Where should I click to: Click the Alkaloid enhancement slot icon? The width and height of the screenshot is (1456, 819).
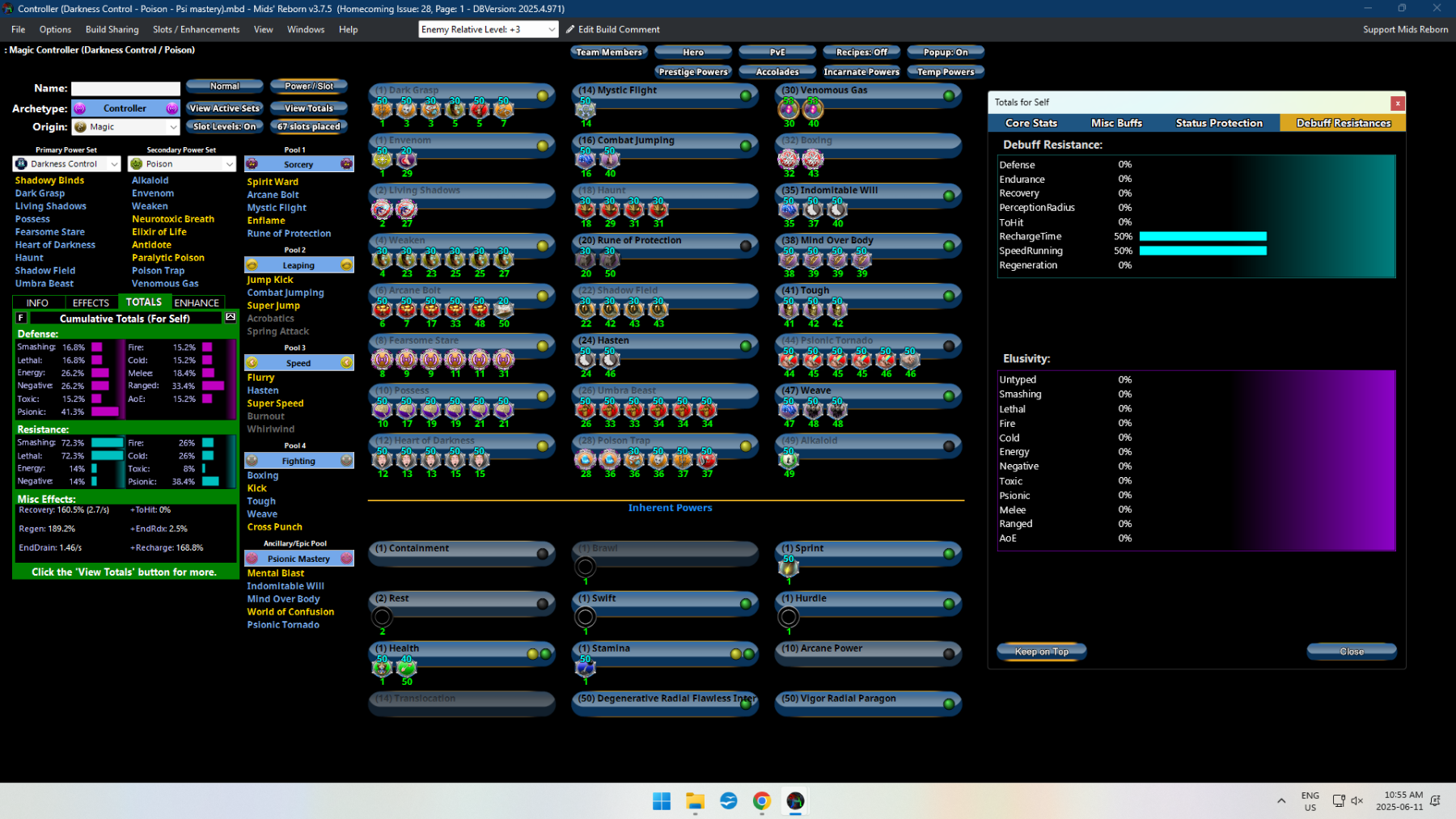coord(789,459)
